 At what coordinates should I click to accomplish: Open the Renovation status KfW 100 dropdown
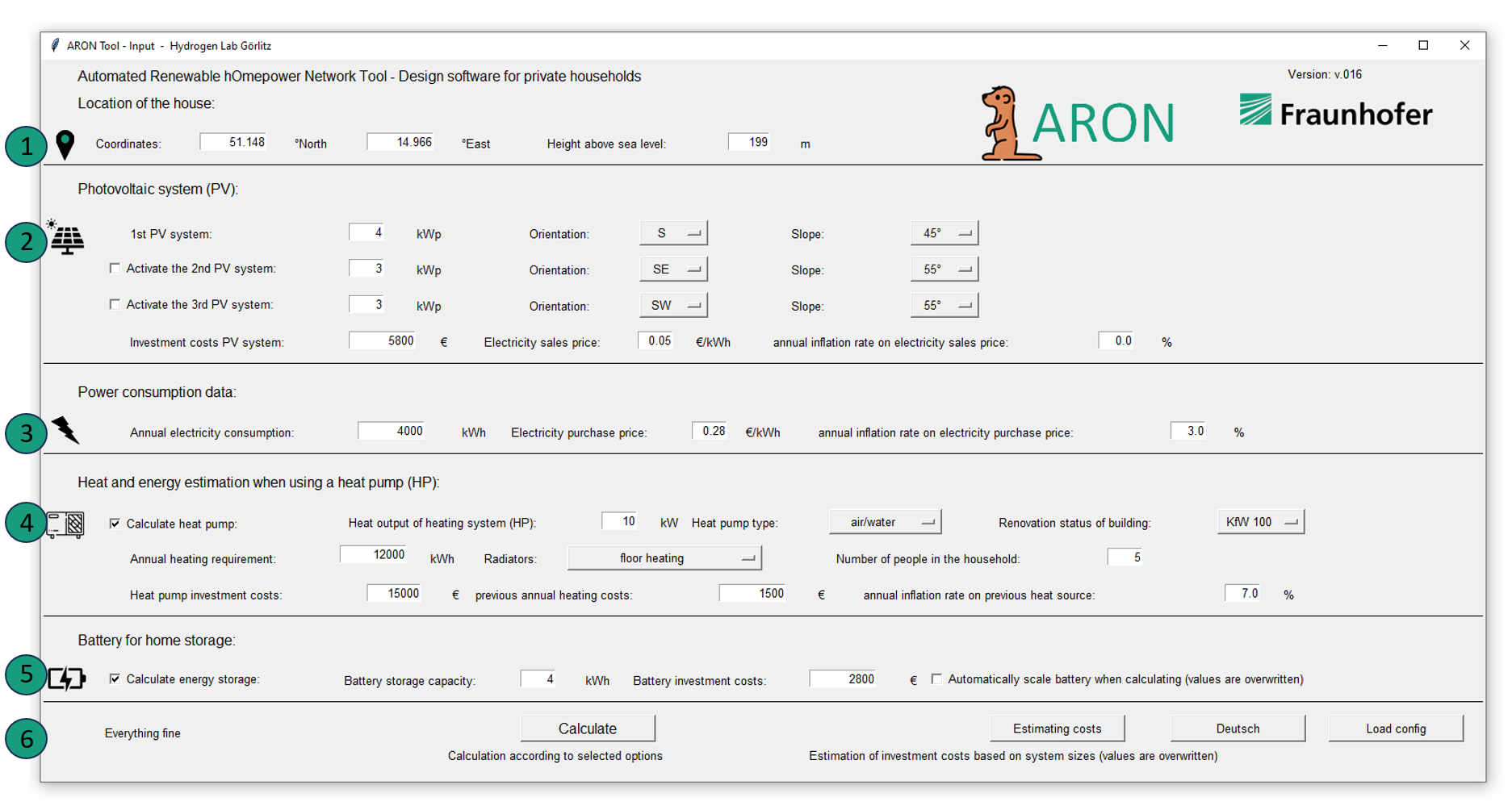[x=1260, y=522]
